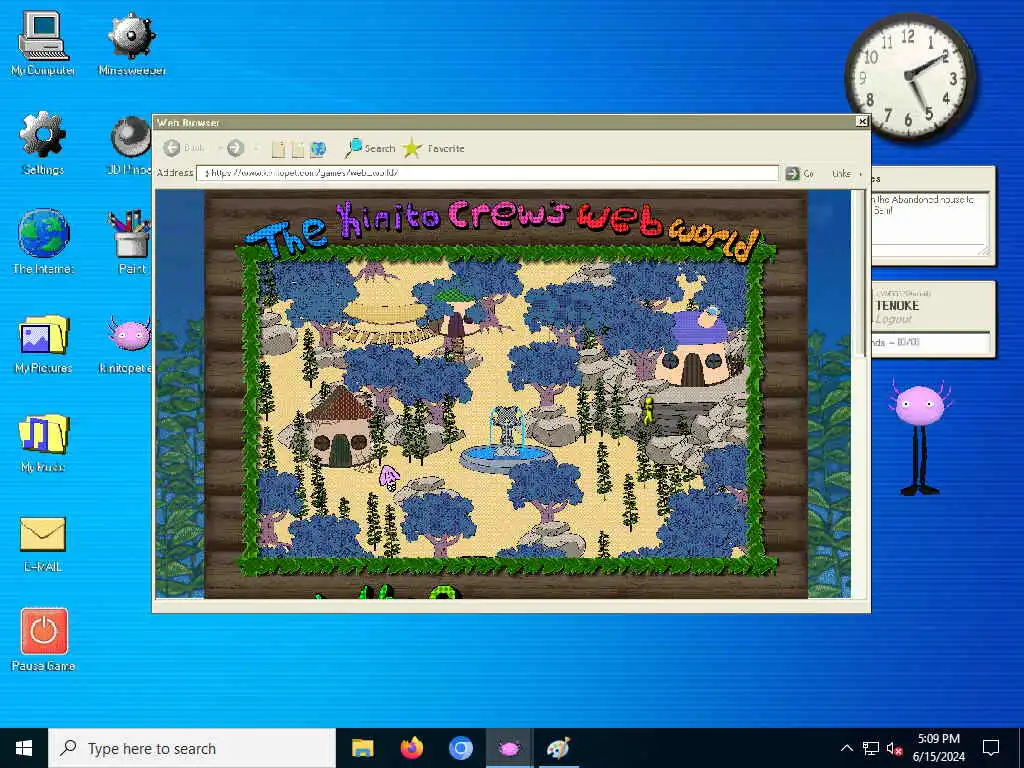Click the fountain in the map center
Viewport: 1024px width, 768px height.
(505, 439)
